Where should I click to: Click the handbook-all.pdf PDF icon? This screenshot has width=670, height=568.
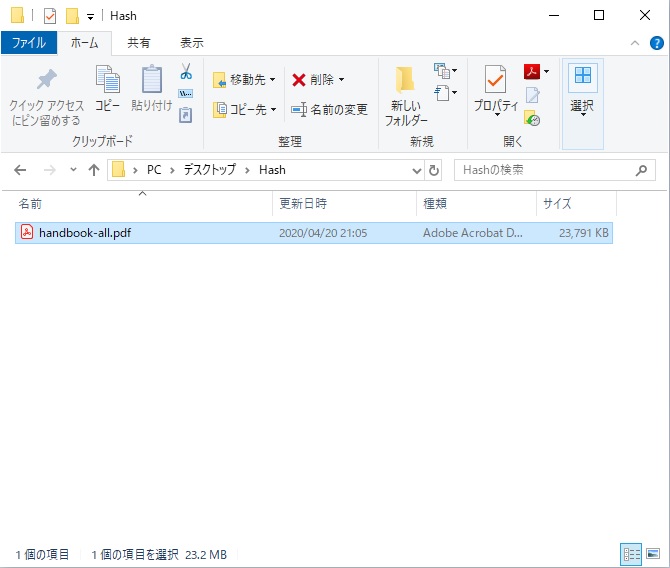point(27,232)
